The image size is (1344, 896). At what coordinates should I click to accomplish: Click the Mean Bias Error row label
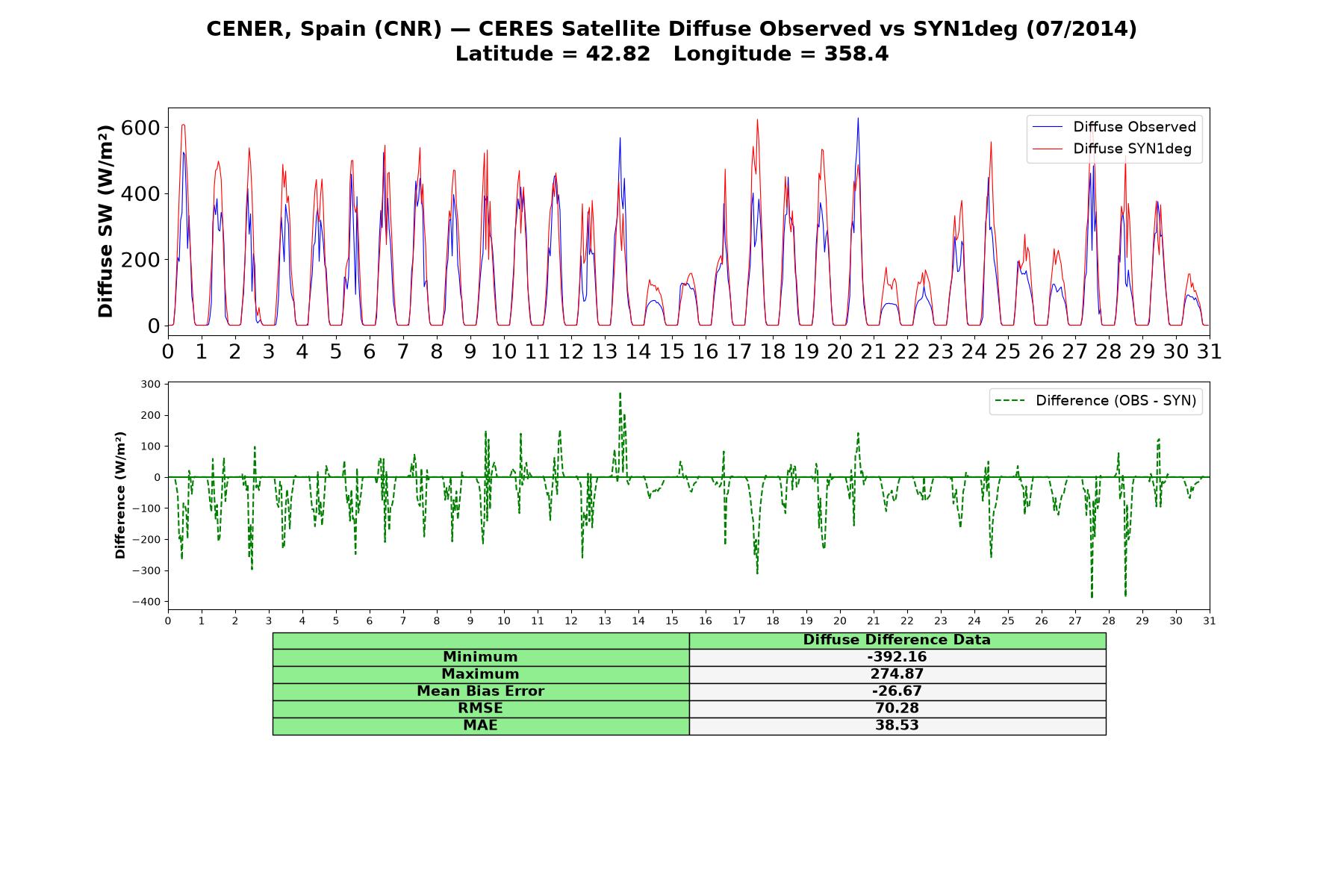point(481,691)
